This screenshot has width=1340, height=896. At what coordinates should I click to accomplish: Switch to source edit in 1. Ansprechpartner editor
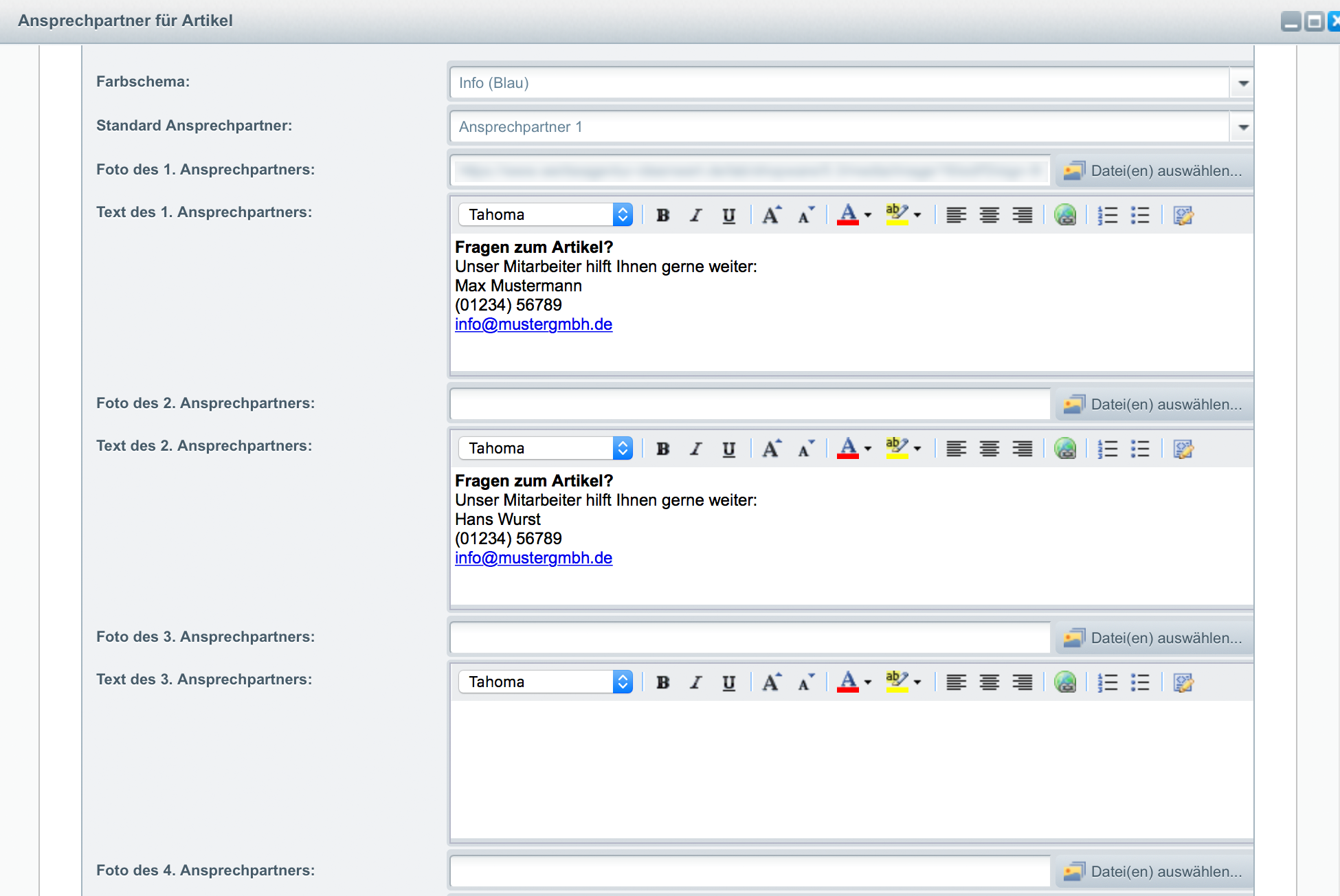[1183, 215]
